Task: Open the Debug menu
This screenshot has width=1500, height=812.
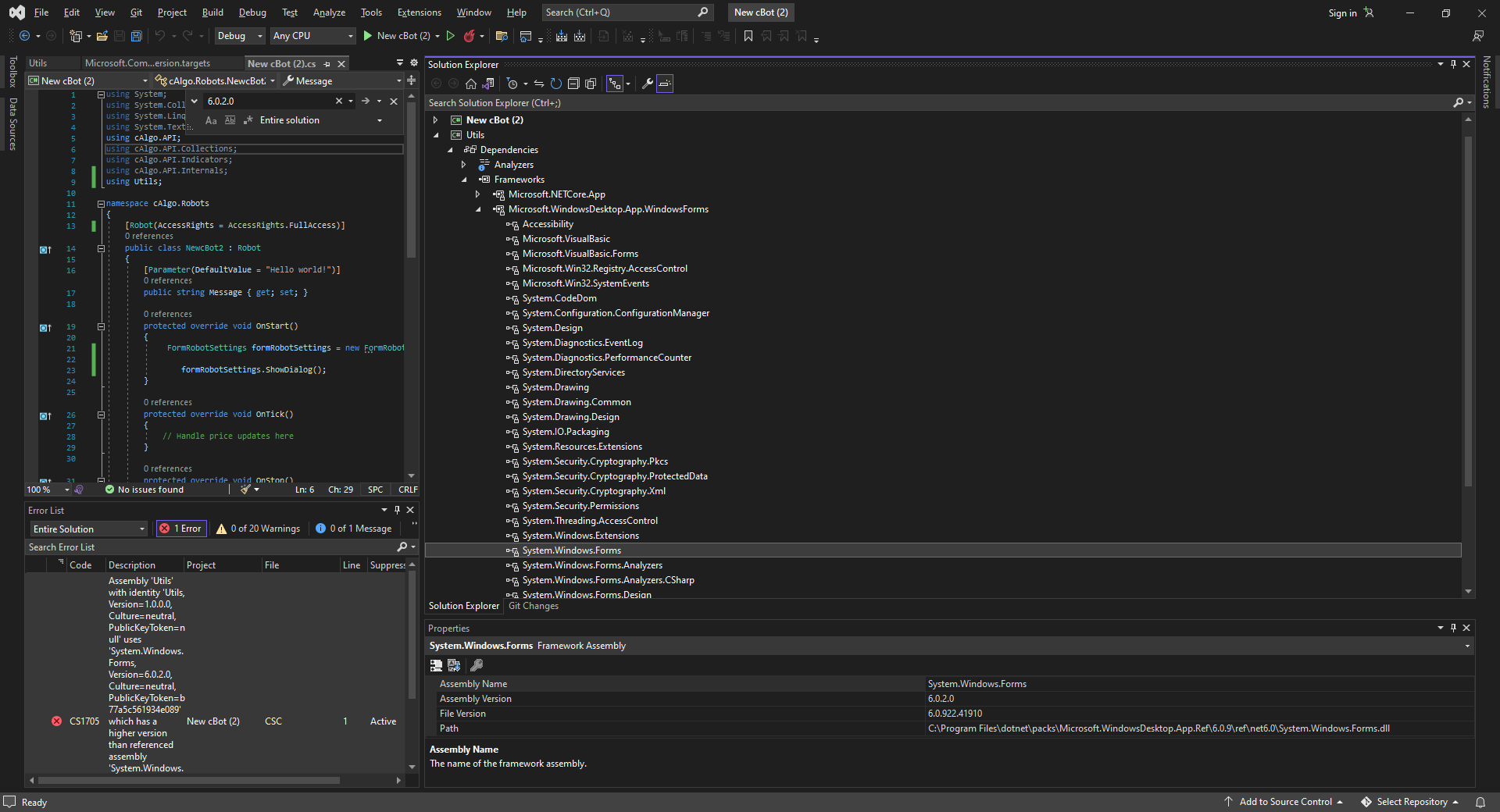Action: coord(252,12)
